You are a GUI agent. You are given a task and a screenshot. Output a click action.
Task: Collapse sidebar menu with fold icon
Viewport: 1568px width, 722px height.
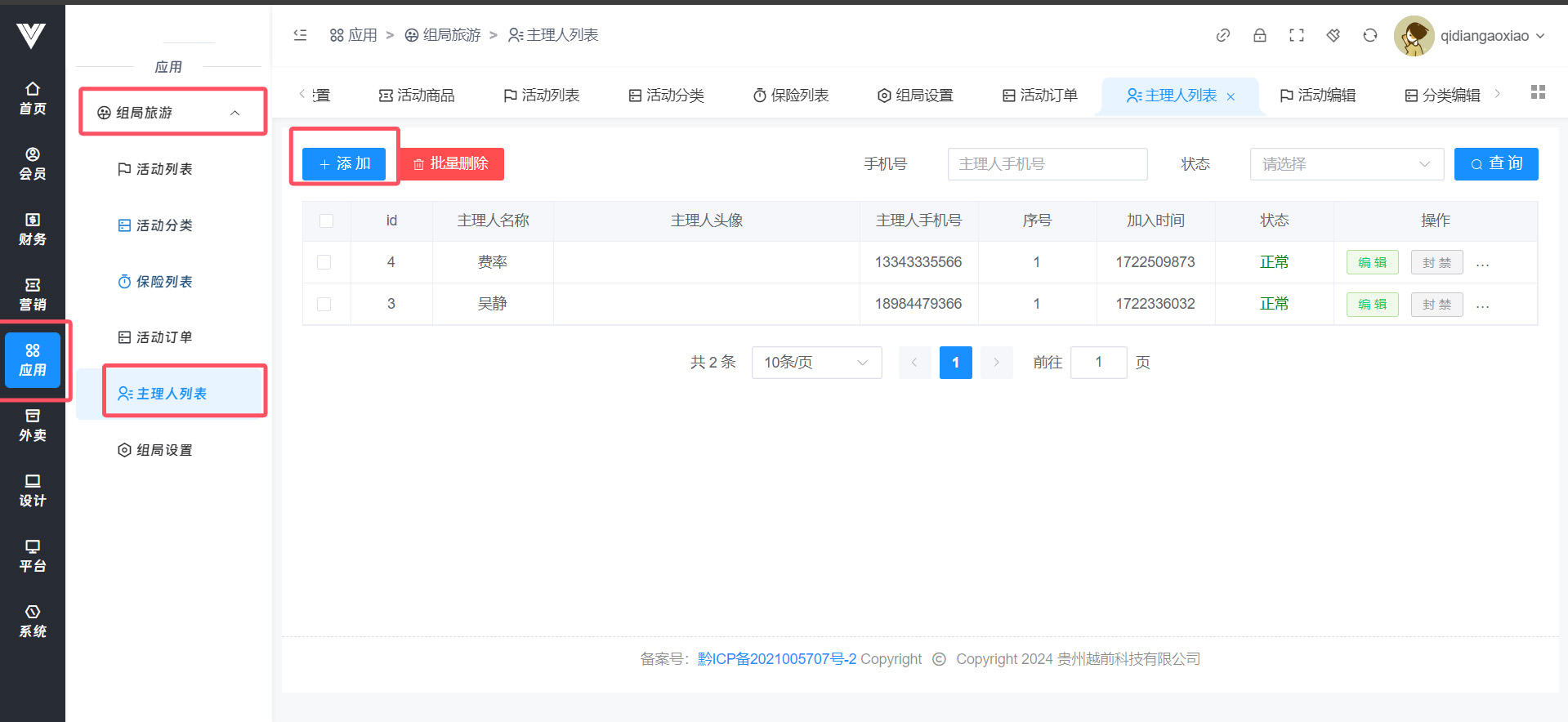[300, 35]
